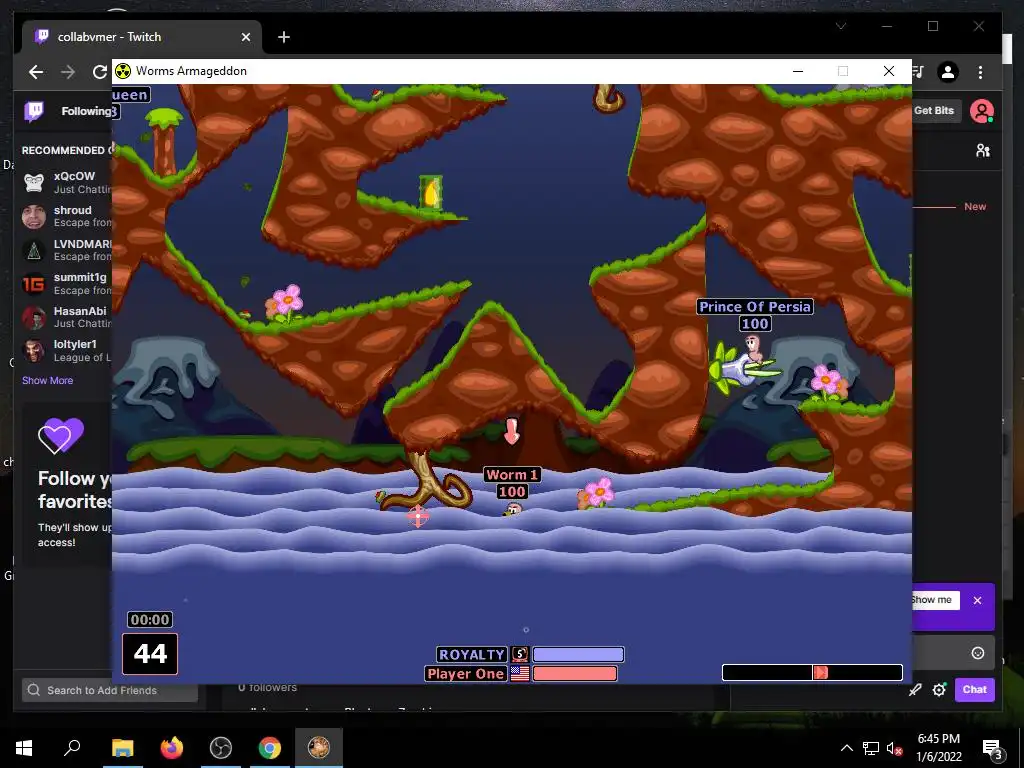
Task: Switch to Worms Armageddon taskbar icon
Action: 319,748
